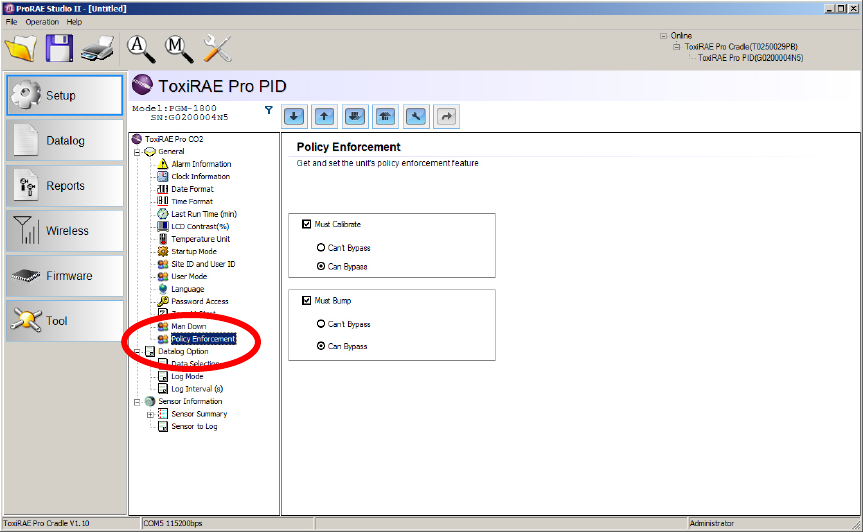Expand the Sensor Summary tree node
Viewport: 863px width, 532px height.
(150, 414)
